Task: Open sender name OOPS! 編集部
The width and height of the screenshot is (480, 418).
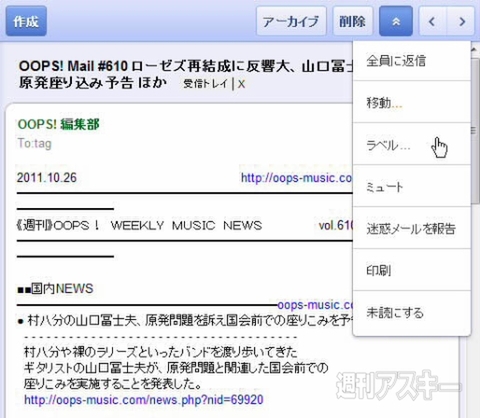Action: tap(59, 124)
